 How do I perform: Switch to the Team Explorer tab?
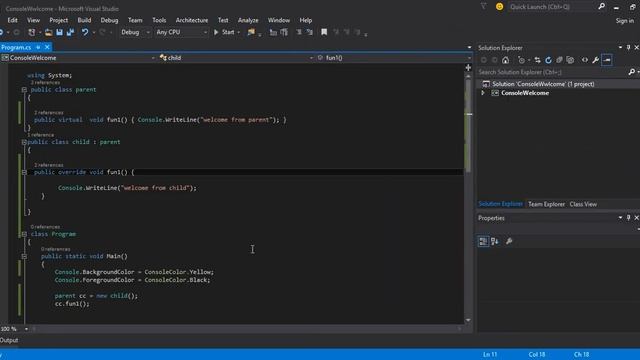point(547,204)
